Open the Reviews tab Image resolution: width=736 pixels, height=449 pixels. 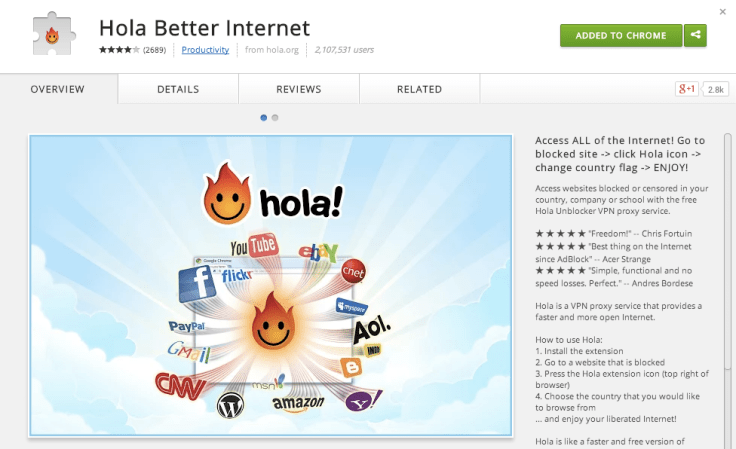299,89
